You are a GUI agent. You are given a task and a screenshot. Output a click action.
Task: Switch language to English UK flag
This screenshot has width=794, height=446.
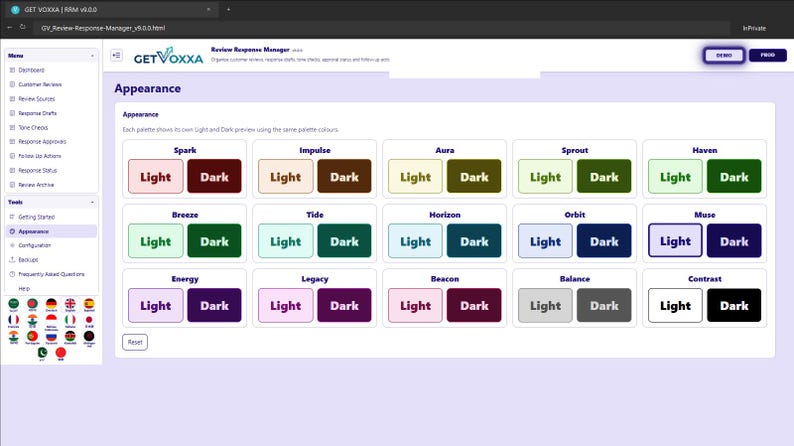coord(70,304)
